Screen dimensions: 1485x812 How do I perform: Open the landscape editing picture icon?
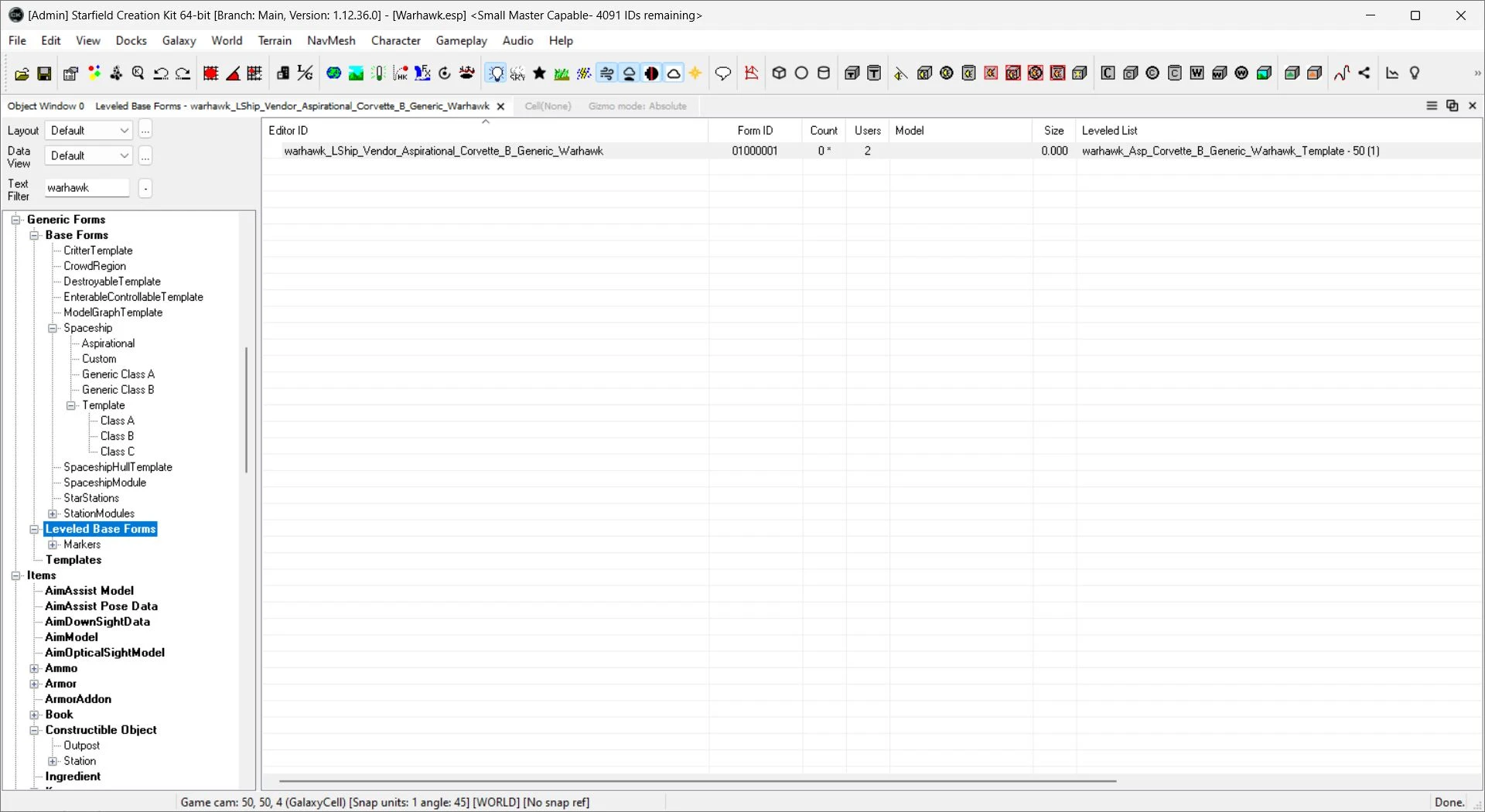(x=357, y=73)
